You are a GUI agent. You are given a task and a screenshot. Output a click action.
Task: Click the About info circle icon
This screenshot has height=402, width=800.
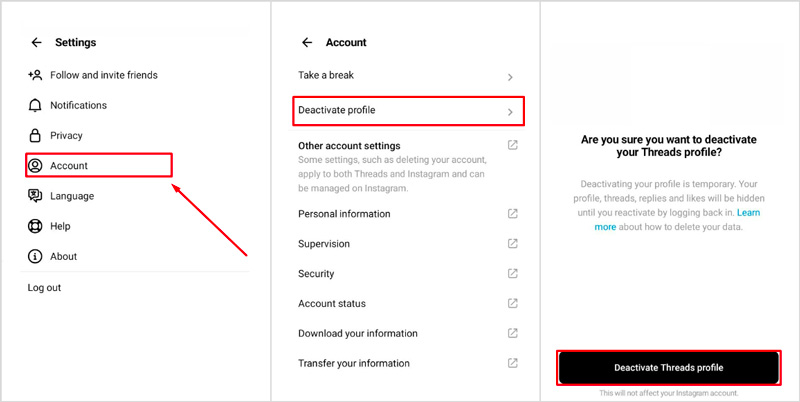click(x=35, y=257)
